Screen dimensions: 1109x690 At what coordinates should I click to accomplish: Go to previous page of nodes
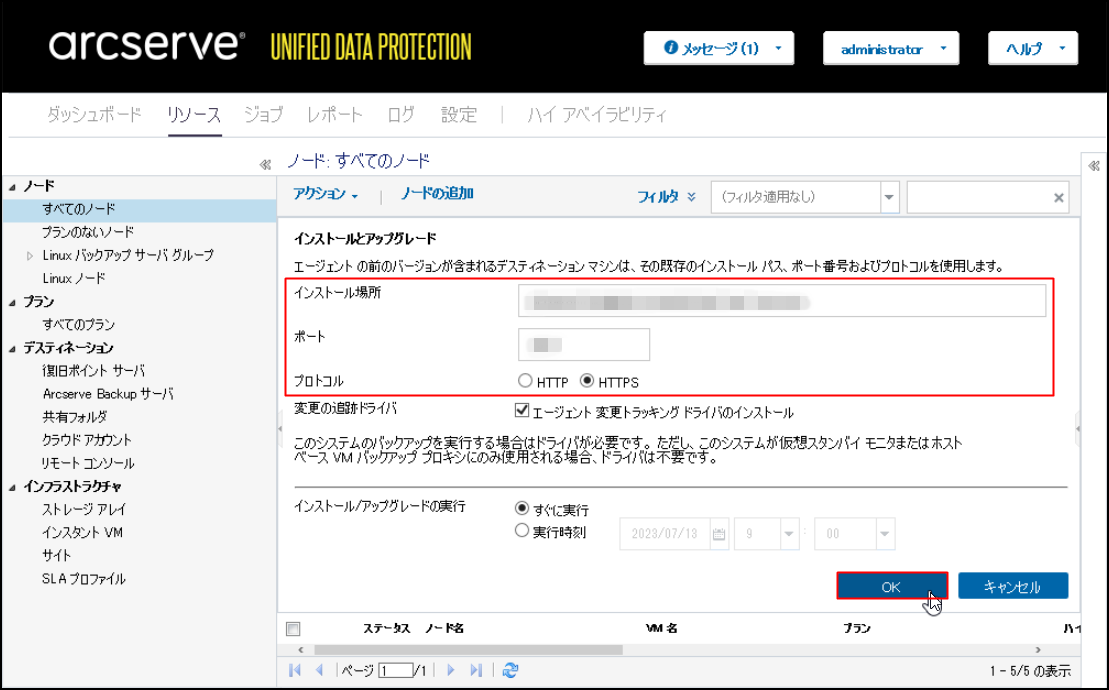click(319, 669)
